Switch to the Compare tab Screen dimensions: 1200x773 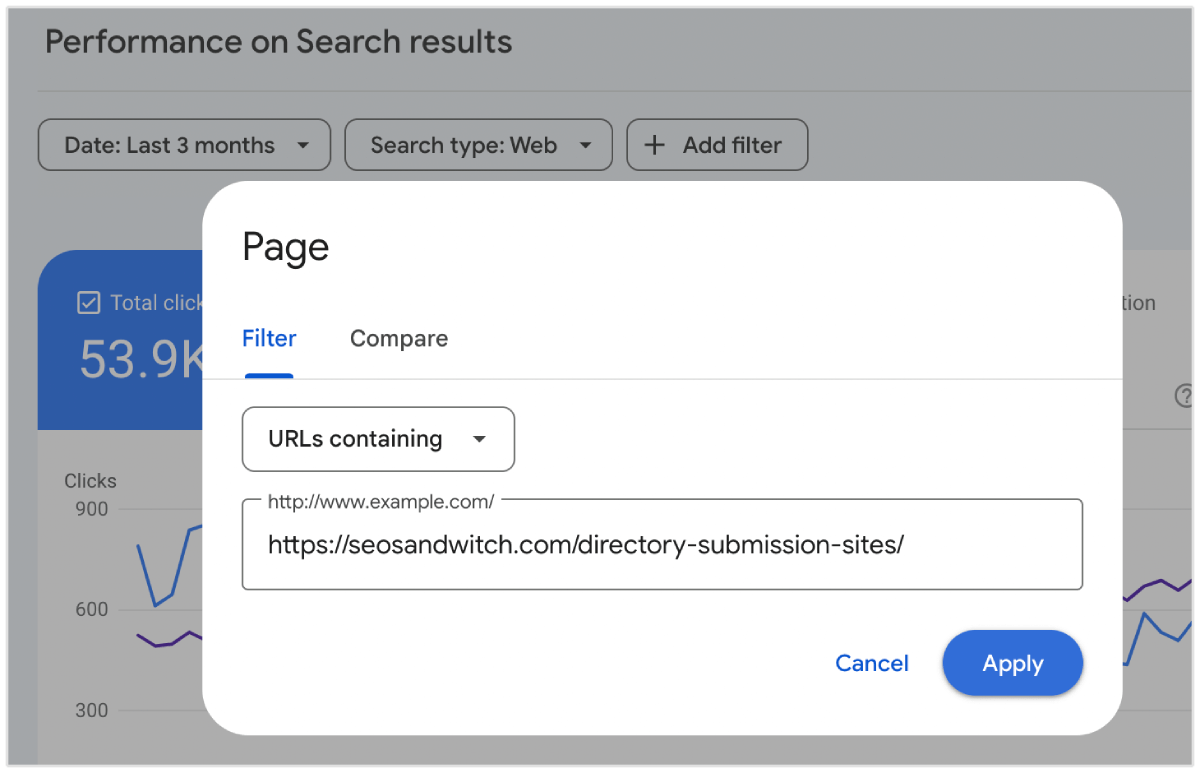point(399,339)
